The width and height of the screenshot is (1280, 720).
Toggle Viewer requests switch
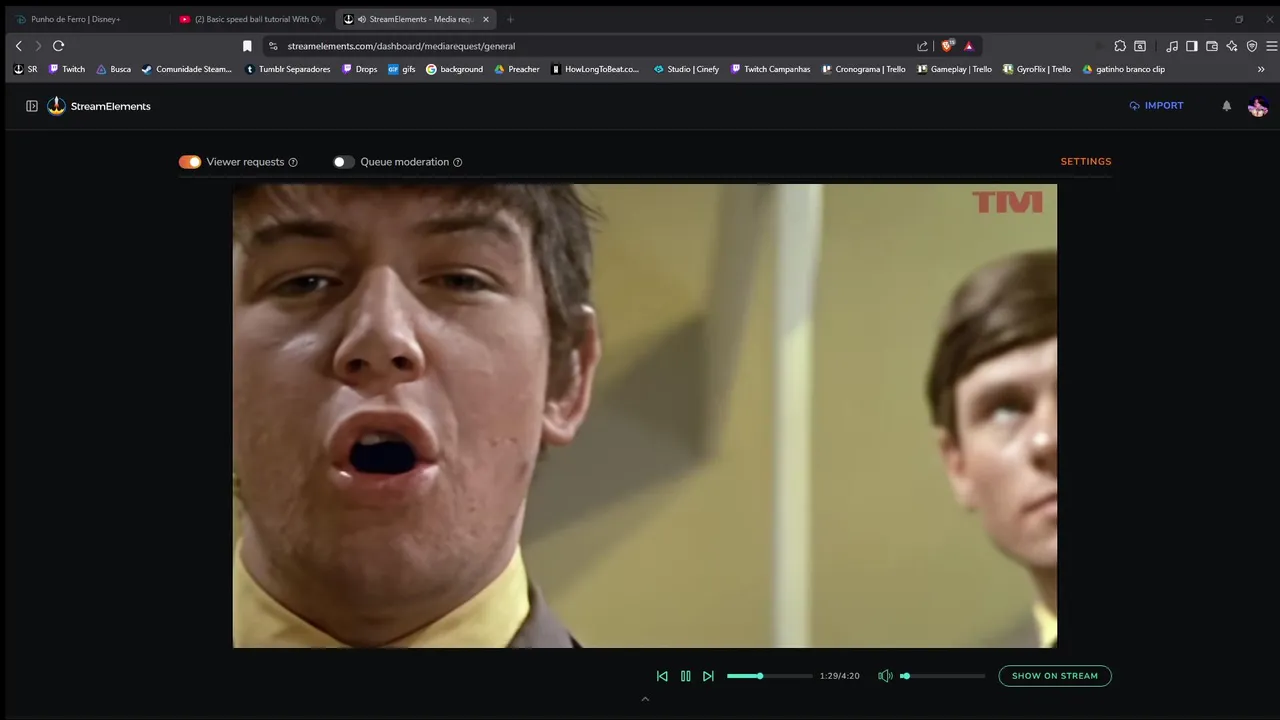click(x=190, y=162)
